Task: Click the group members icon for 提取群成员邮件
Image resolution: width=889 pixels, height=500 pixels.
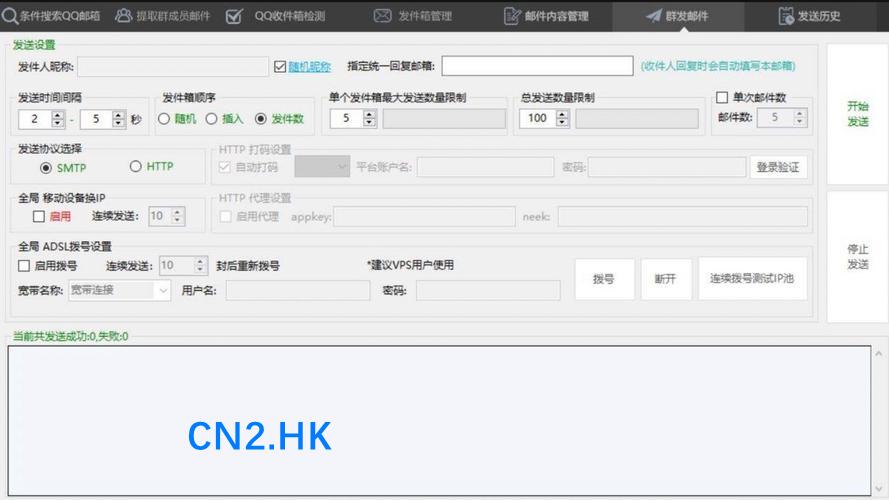Action: (x=124, y=16)
